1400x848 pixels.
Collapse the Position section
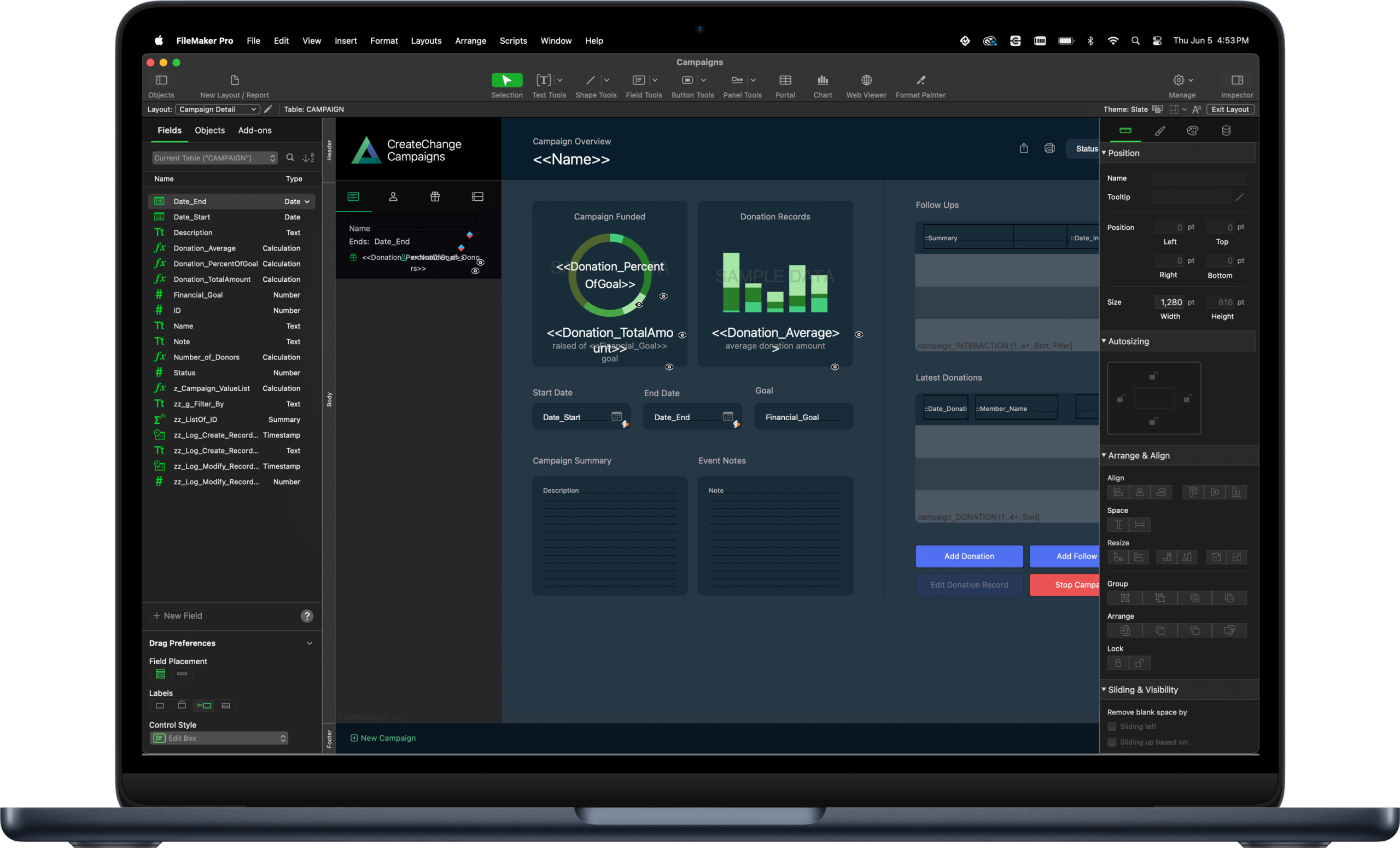click(x=1104, y=153)
